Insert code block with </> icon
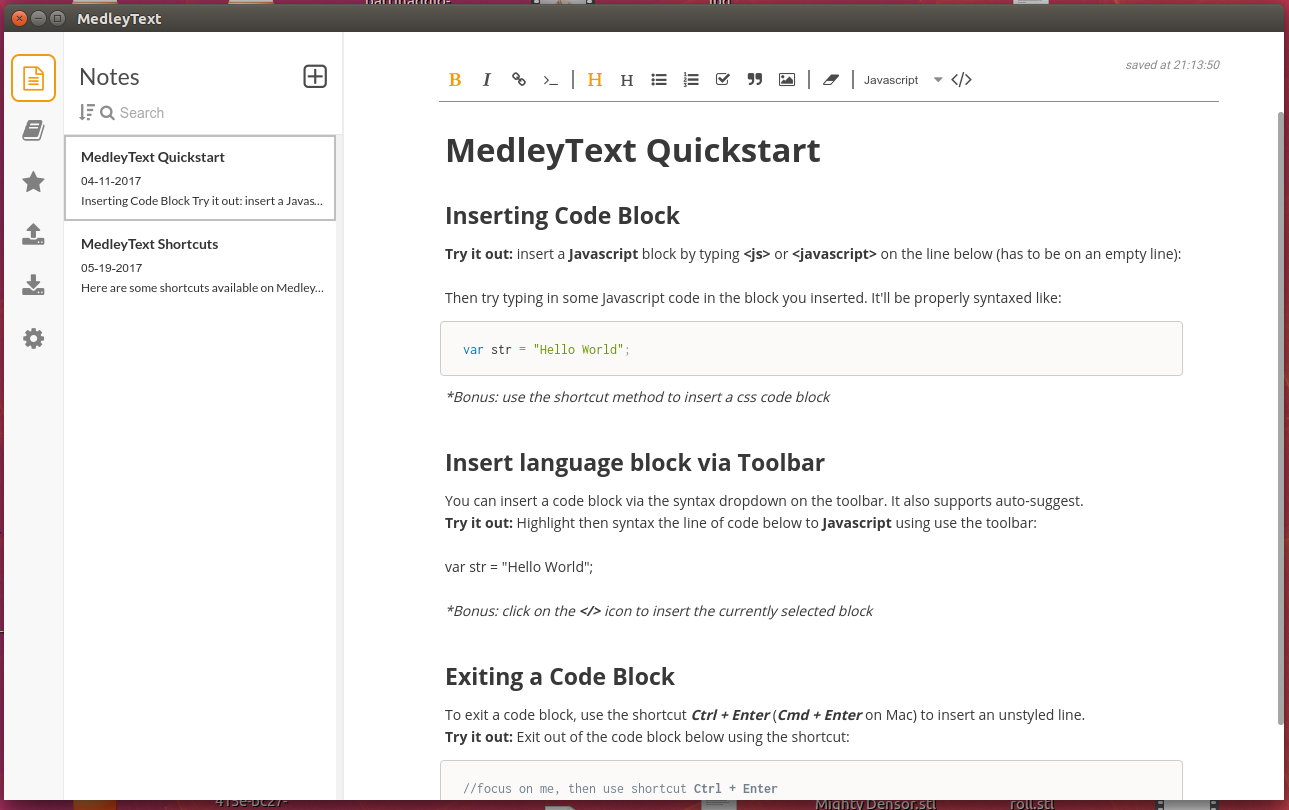Screen dimensions: 1289x810 coord(961,80)
